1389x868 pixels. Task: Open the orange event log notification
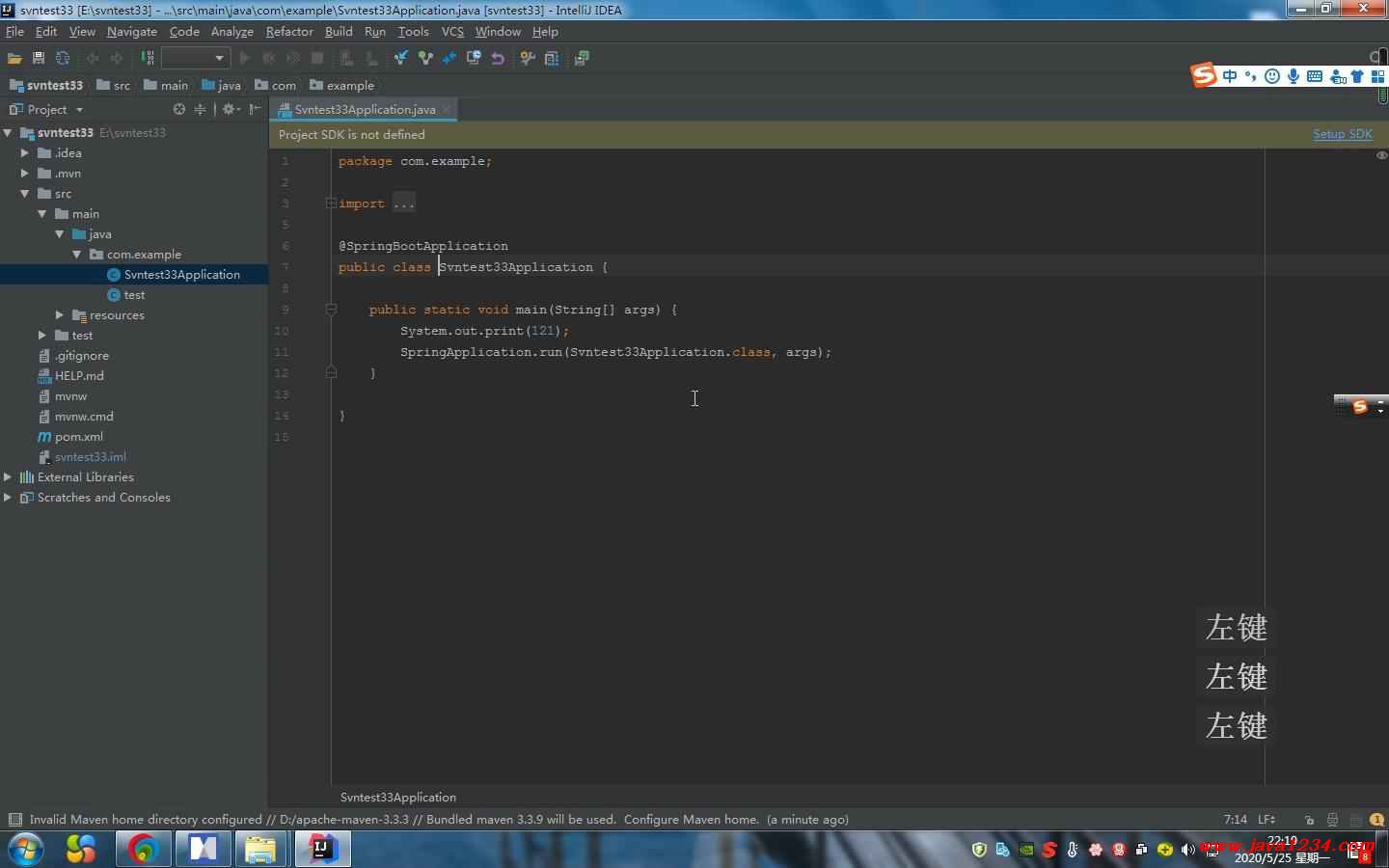tap(1377, 820)
